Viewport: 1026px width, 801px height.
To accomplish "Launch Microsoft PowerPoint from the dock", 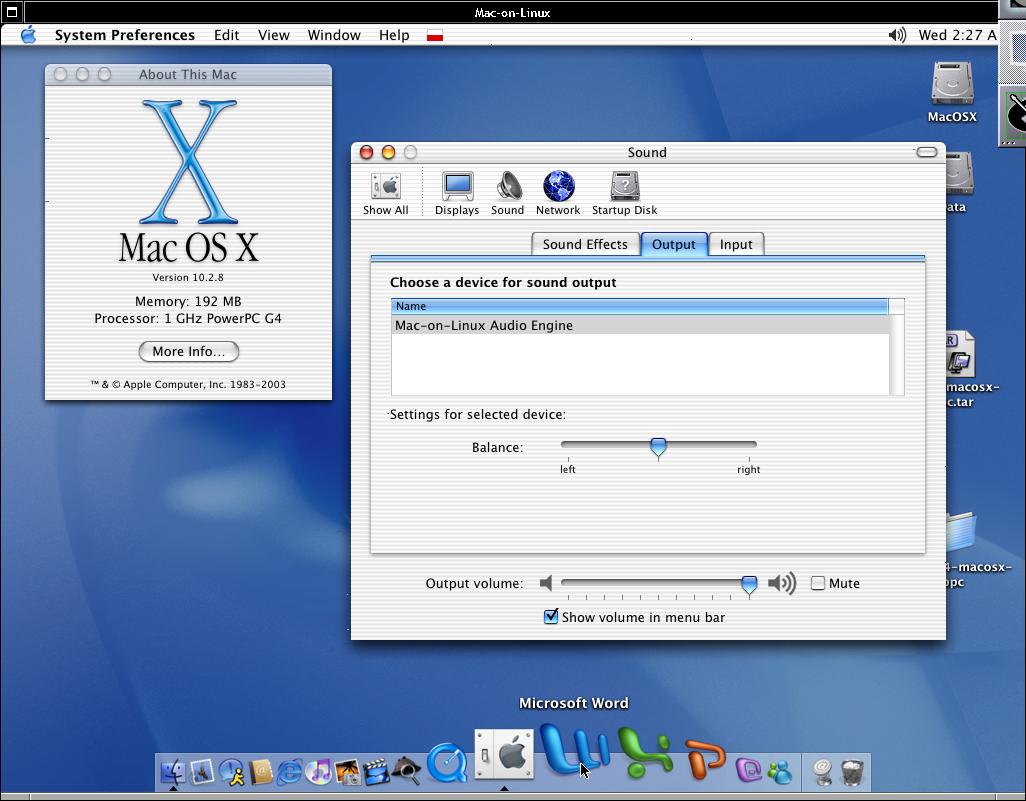I will pyautogui.click(x=705, y=759).
